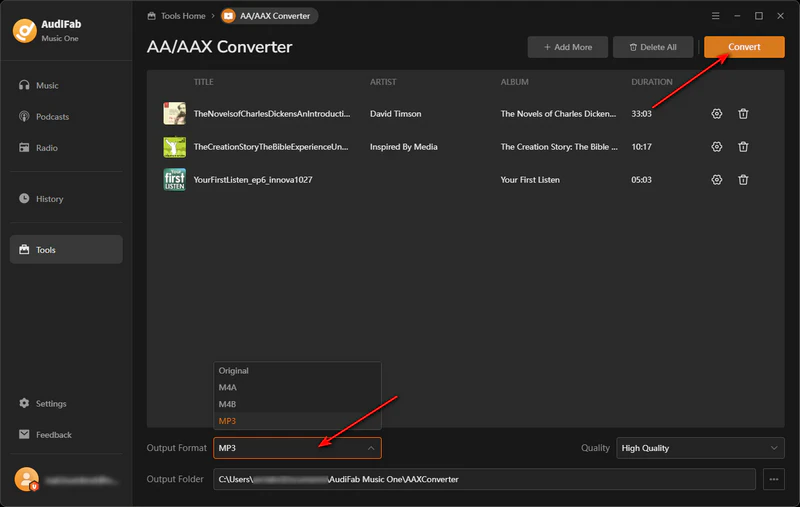
Task: Select M4A output format option
Action: click(x=297, y=388)
